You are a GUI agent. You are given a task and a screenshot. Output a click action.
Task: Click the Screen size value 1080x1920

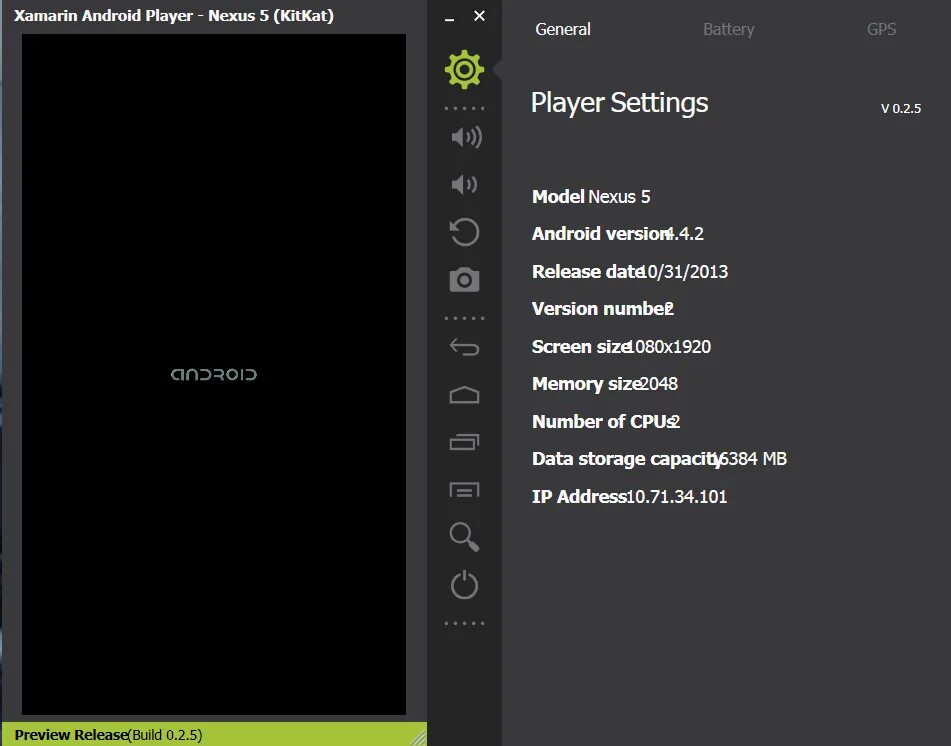point(669,346)
